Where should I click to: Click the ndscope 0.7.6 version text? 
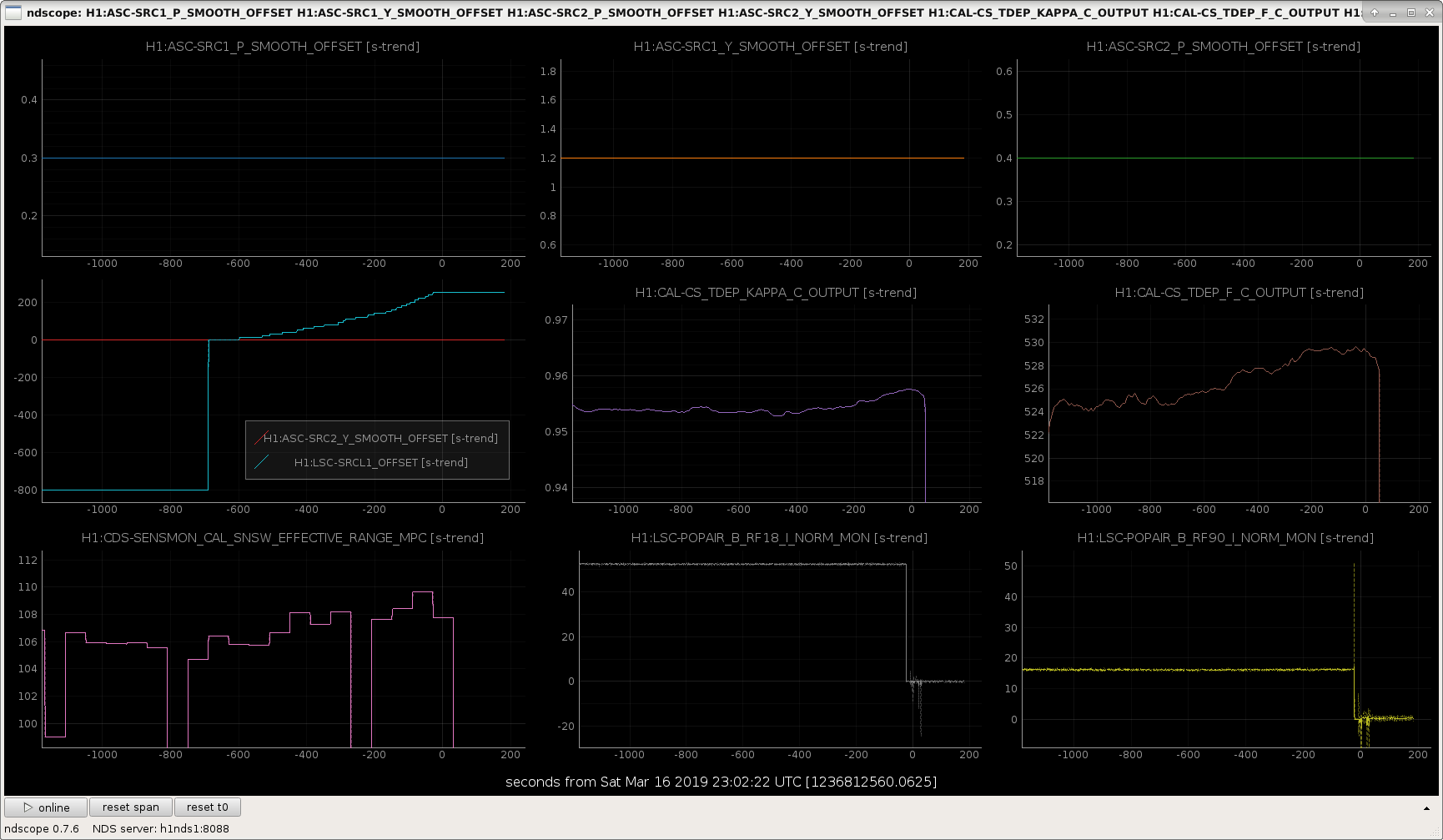(x=42, y=828)
